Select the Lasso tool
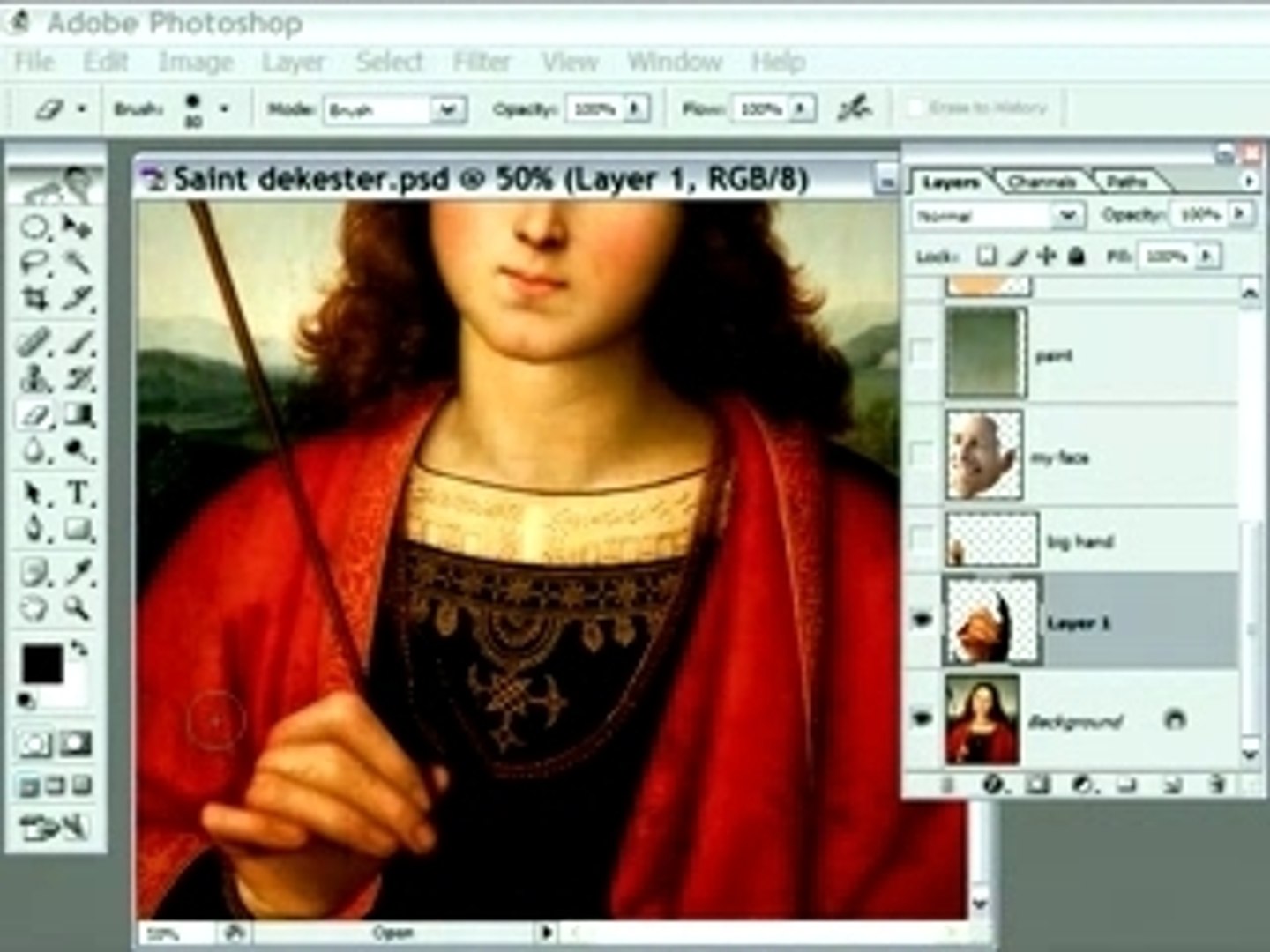Viewport: 1270px width, 952px height. coord(34,264)
